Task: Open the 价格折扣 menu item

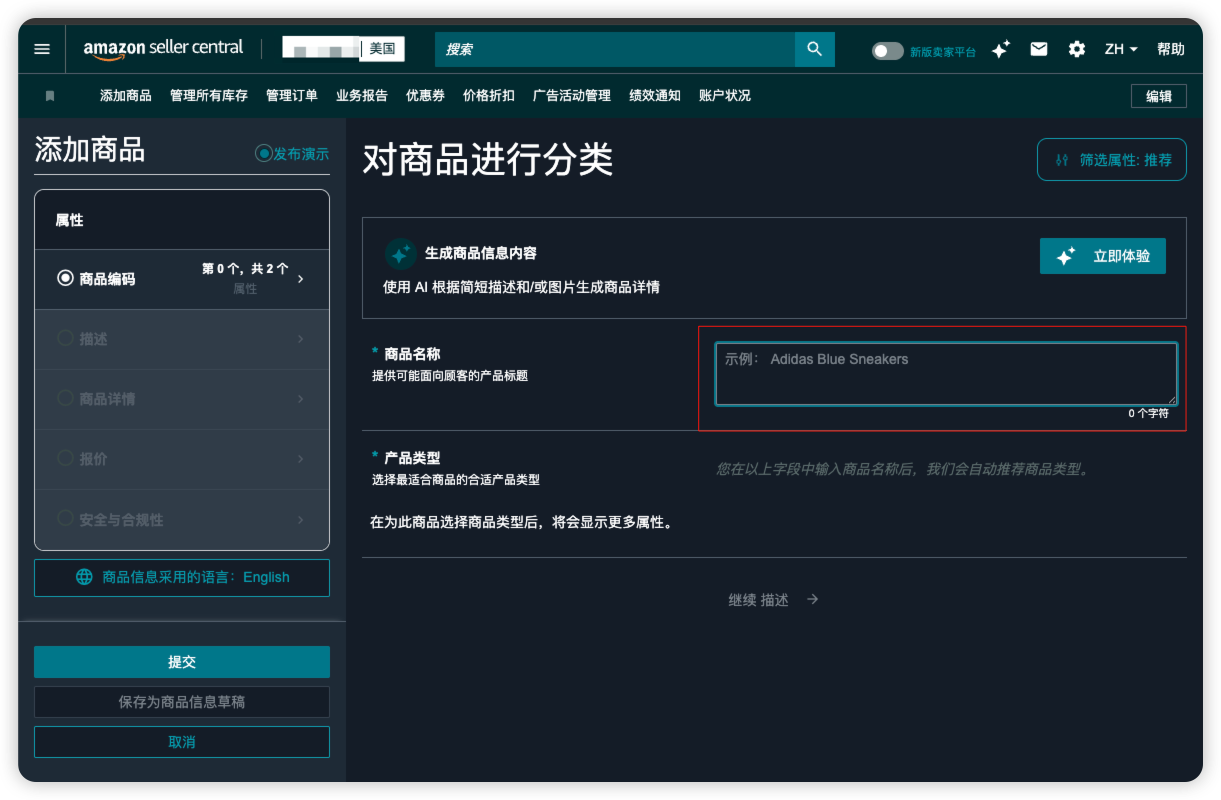Action: pyautogui.click(x=489, y=96)
